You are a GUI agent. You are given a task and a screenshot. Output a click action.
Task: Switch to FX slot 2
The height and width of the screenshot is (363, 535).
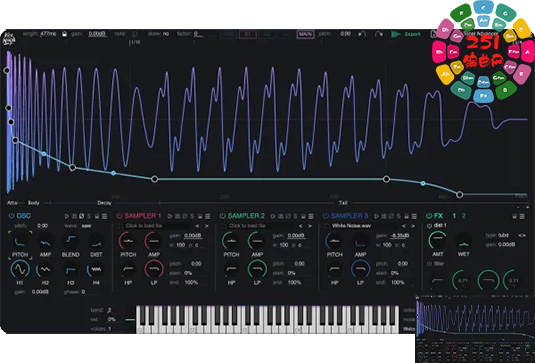coord(463,216)
